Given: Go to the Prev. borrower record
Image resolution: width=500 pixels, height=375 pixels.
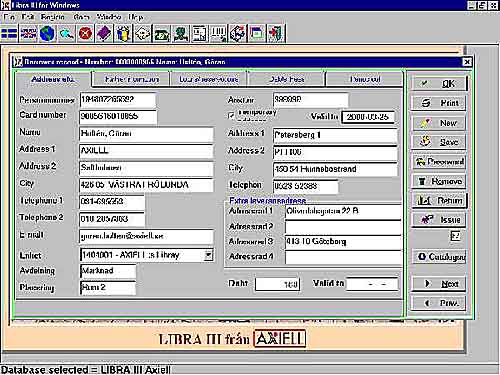Looking at the screenshot, I should tap(439, 303).
